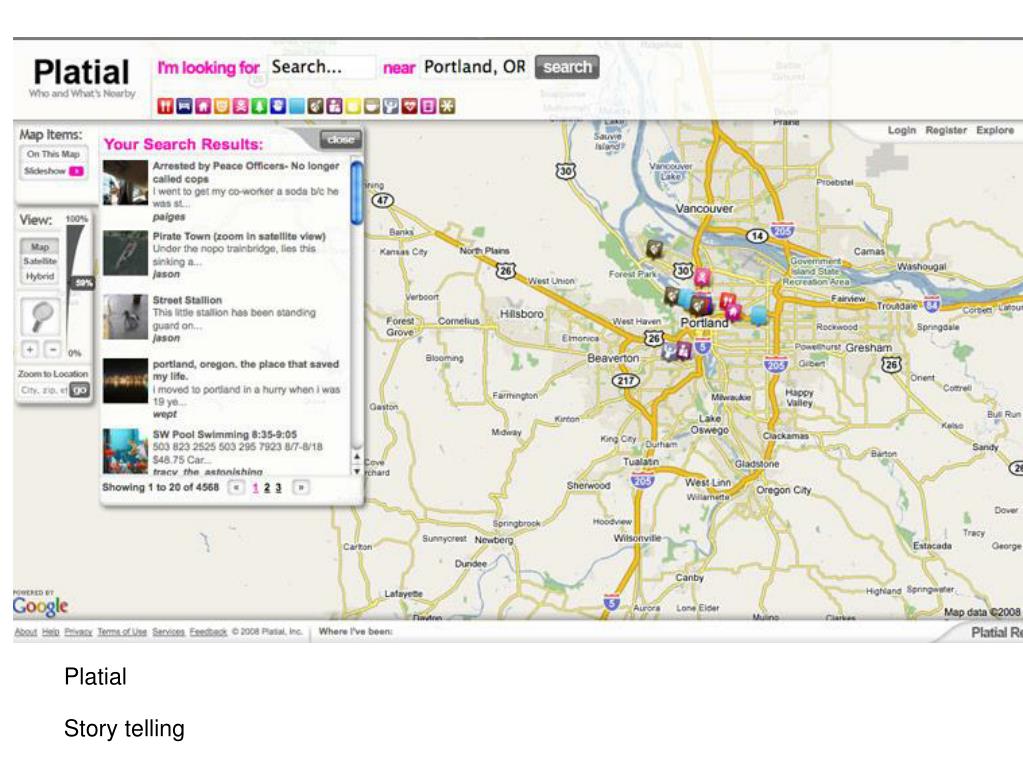Go to next results page arrow
This screenshot has width=1023, height=767.
pos(301,487)
